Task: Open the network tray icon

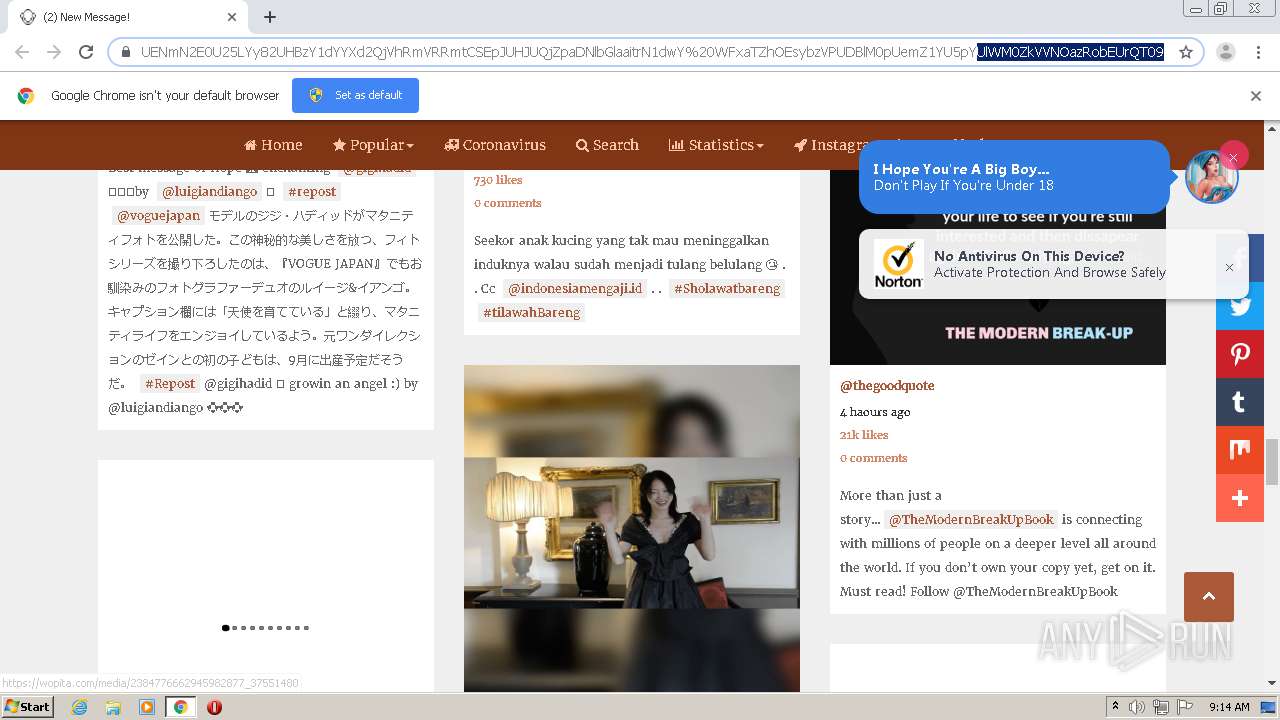Action: [1161, 707]
